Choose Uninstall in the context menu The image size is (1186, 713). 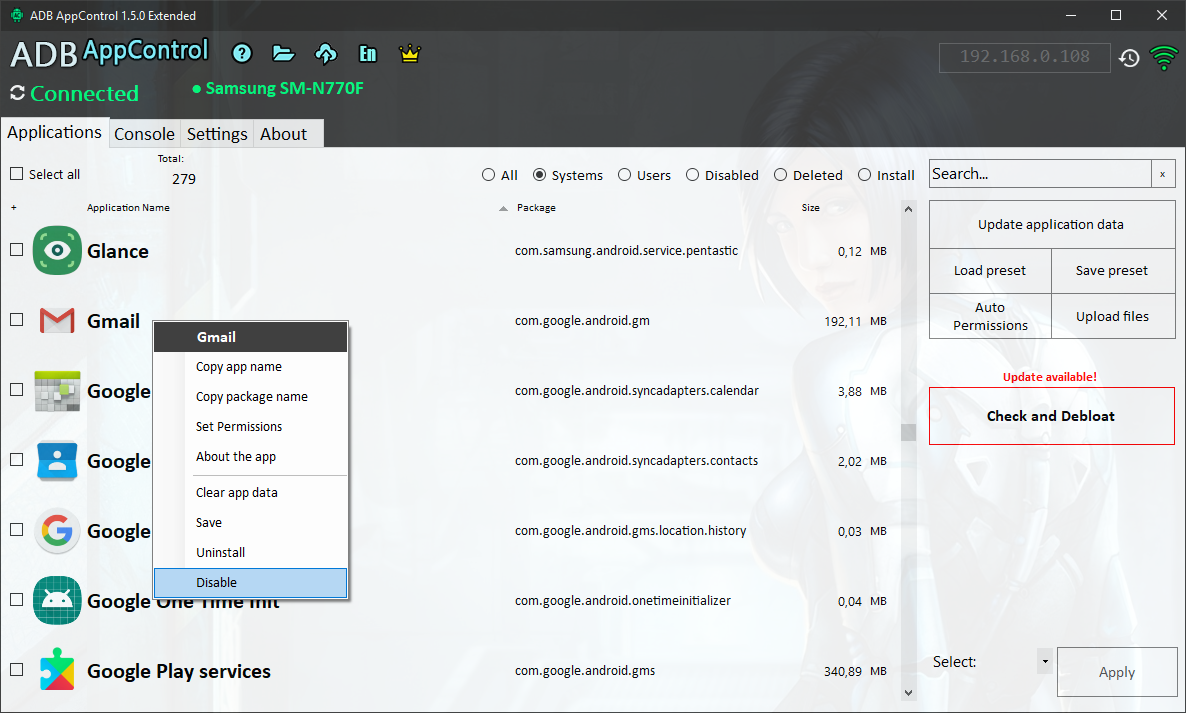(x=251, y=553)
